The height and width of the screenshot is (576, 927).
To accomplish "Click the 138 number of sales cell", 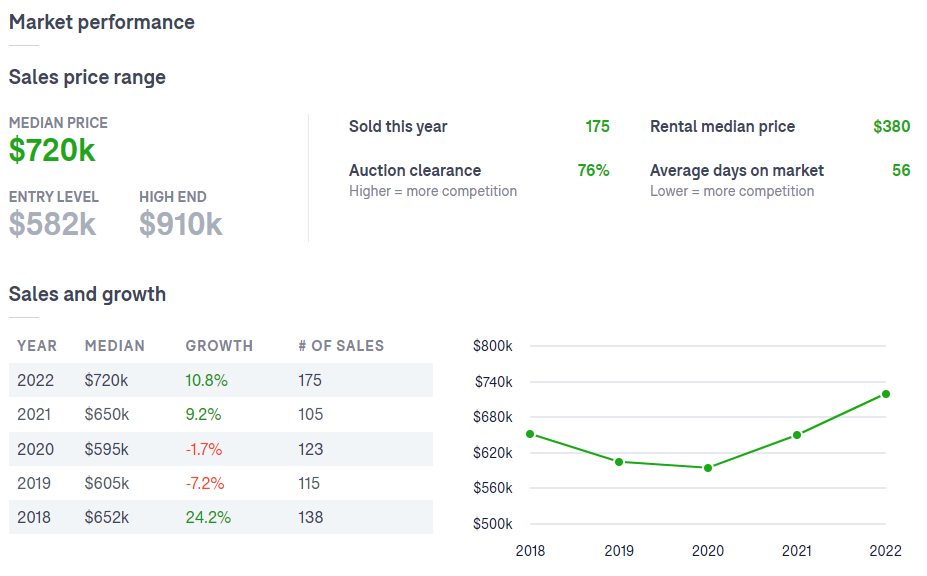I will [x=311, y=517].
